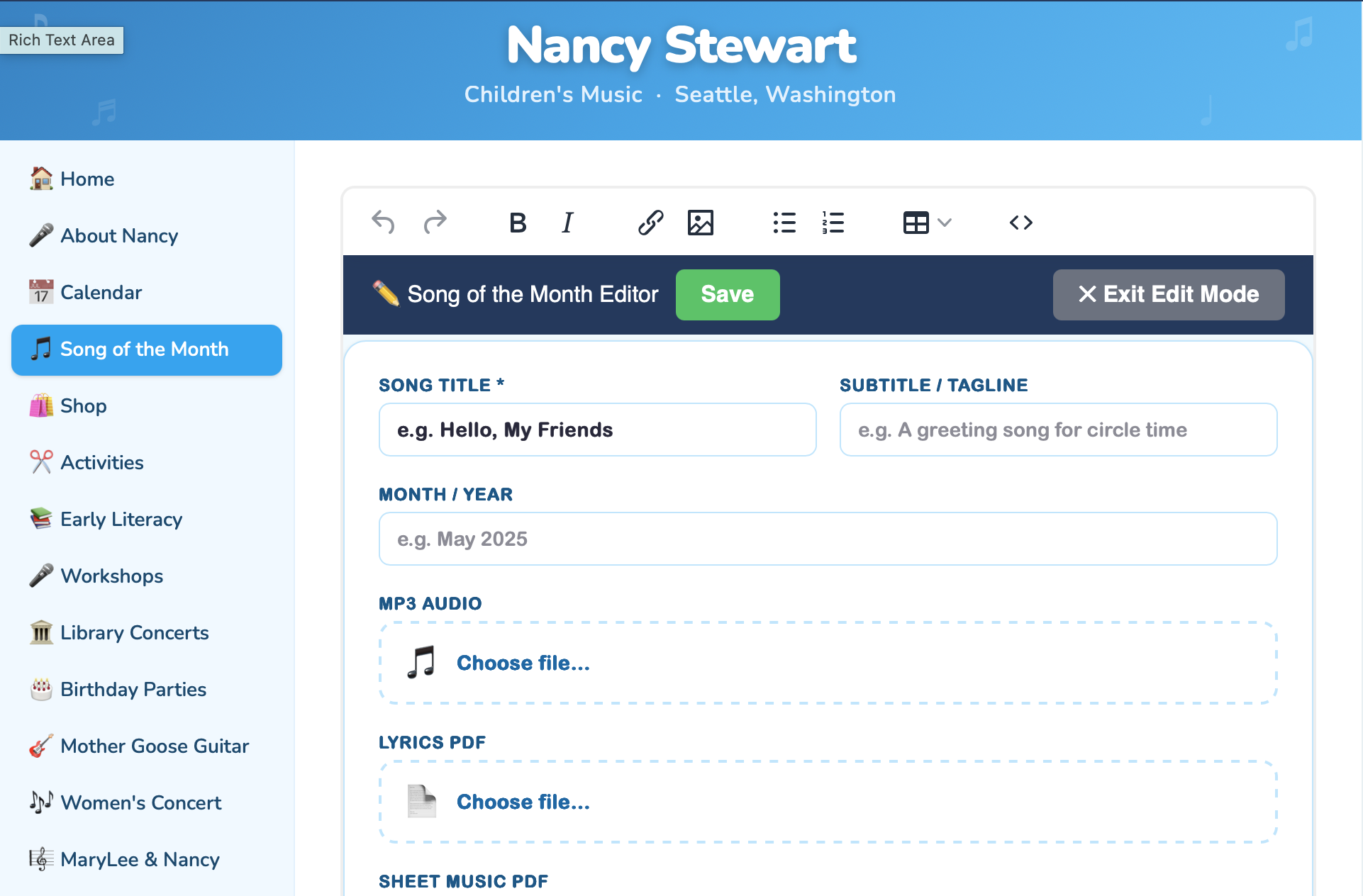Click the Undo icon in the editor toolbar
1363x896 pixels.
tap(383, 222)
